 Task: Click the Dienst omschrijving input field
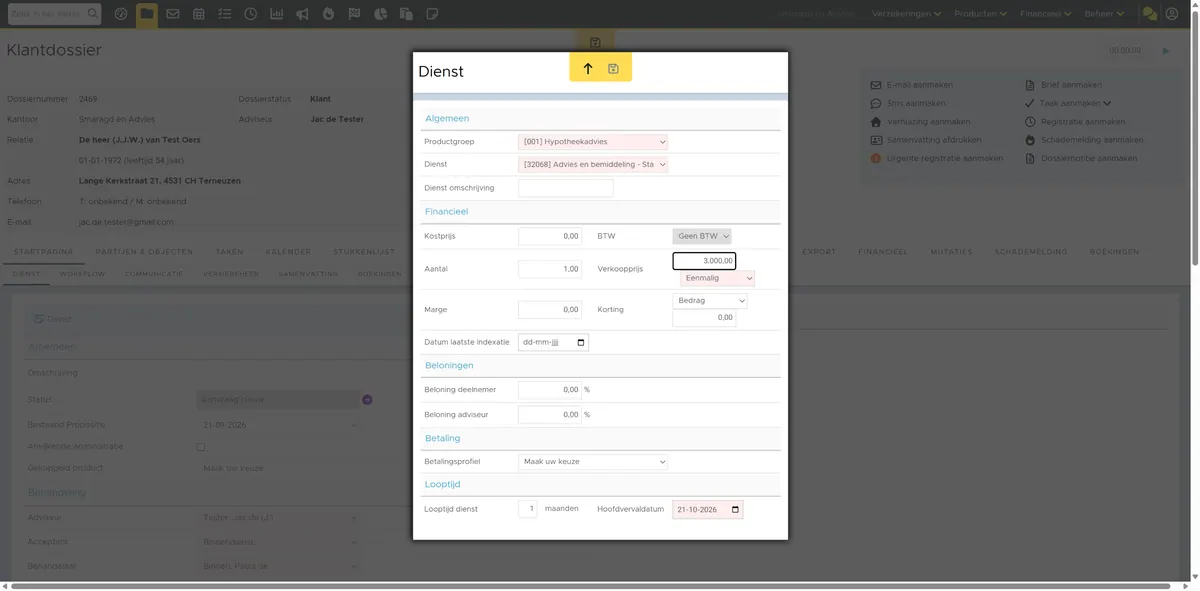566,188
